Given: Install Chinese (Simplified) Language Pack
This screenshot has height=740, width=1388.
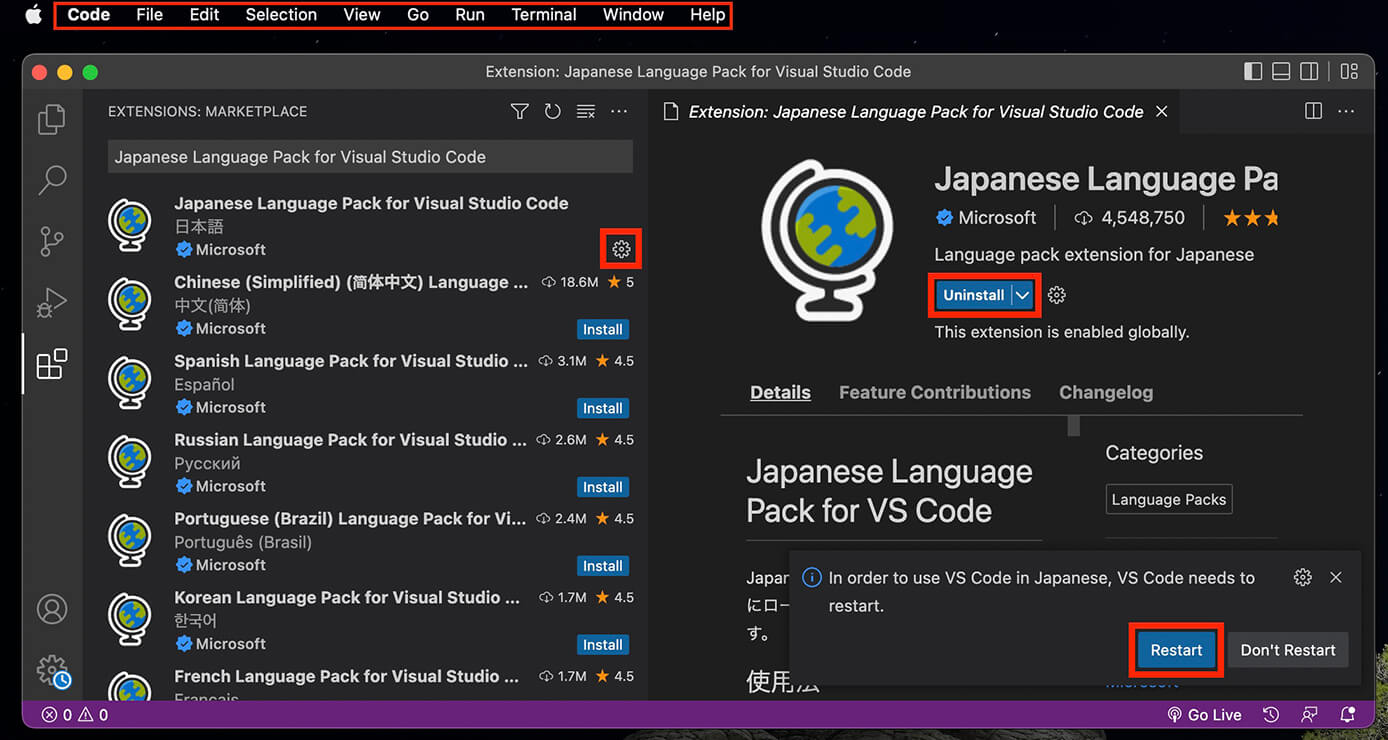Looking at the screenshot, I should point(603,329).
